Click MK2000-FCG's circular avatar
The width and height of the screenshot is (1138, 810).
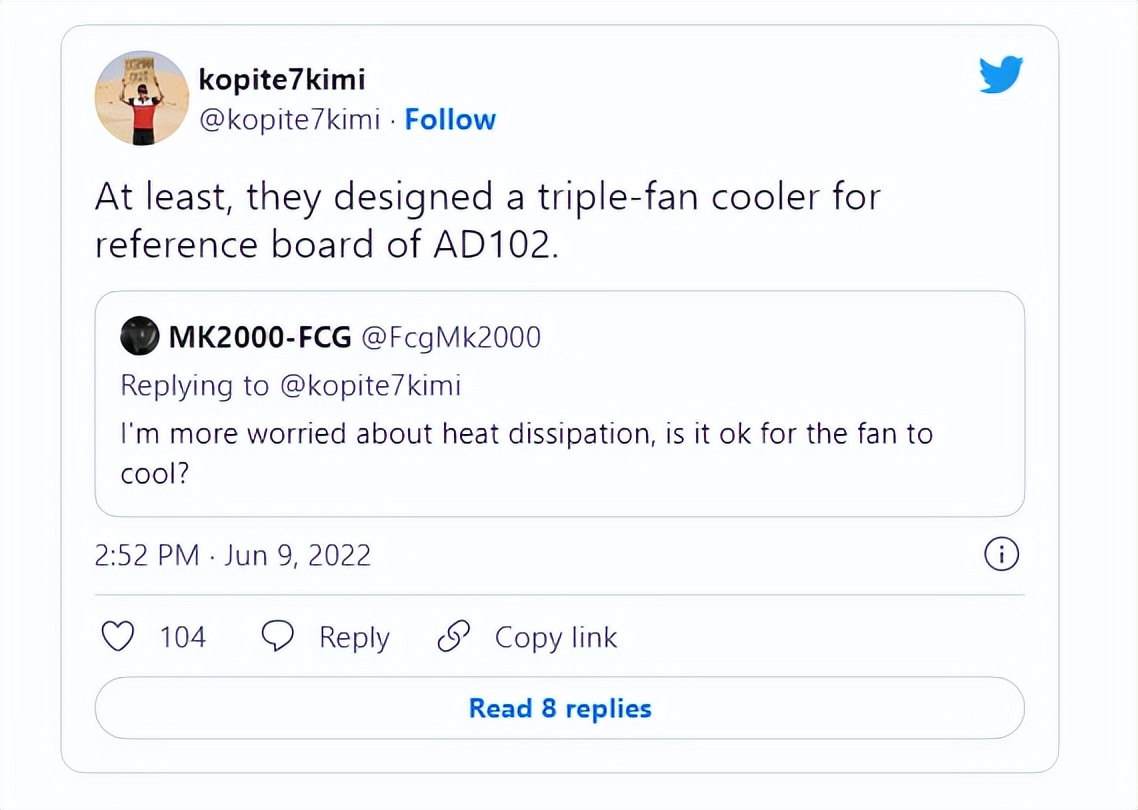[x=140, y=337]
